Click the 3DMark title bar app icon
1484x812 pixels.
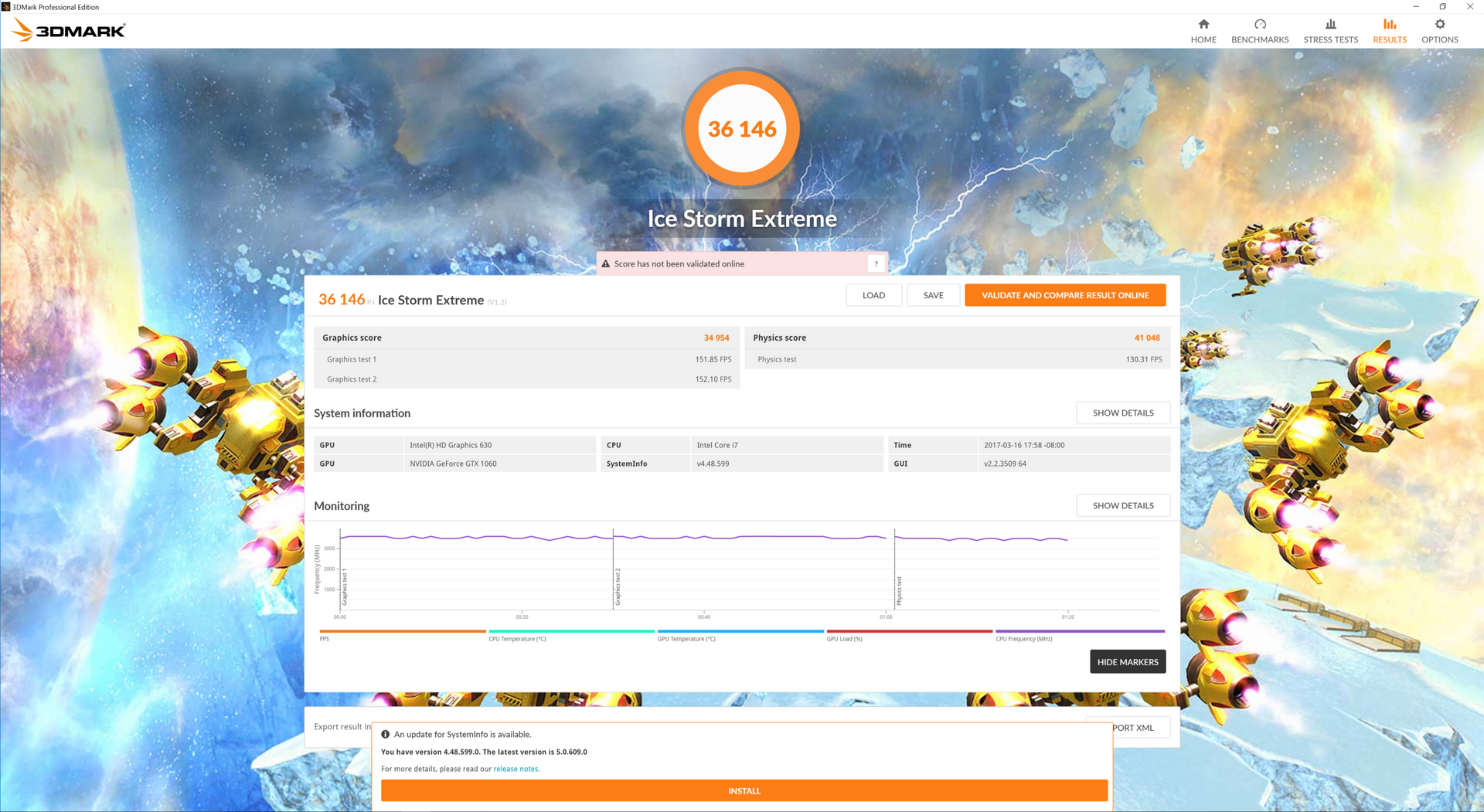coord(6,7)
